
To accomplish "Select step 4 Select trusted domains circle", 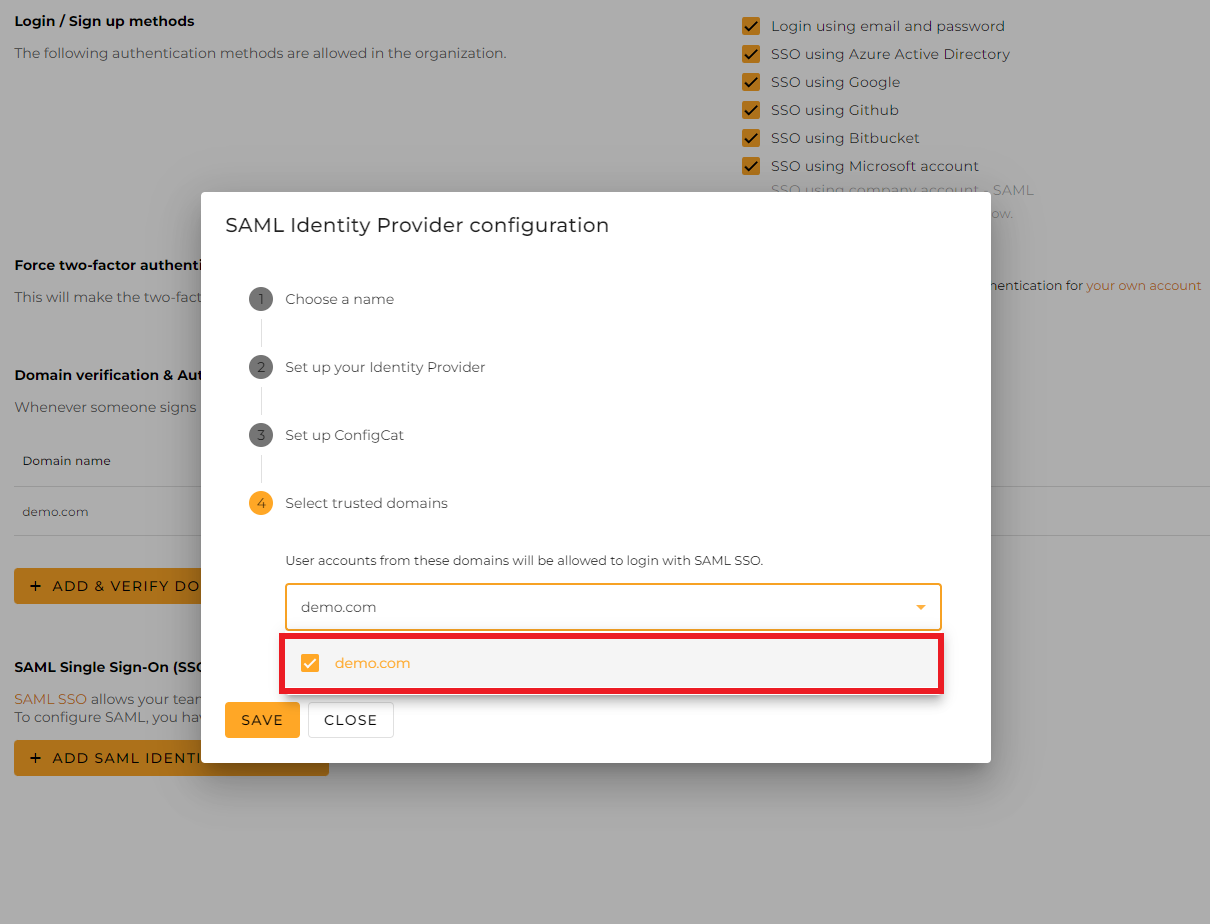I will (261, 503).
